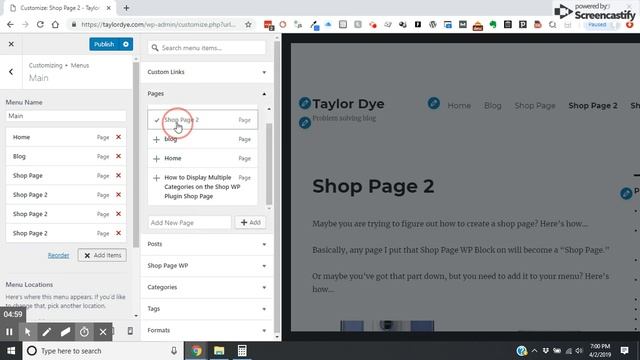This screenshot has height=360, width=640.
Task: Open the Publish settings gear
Action: pos(126,44)
